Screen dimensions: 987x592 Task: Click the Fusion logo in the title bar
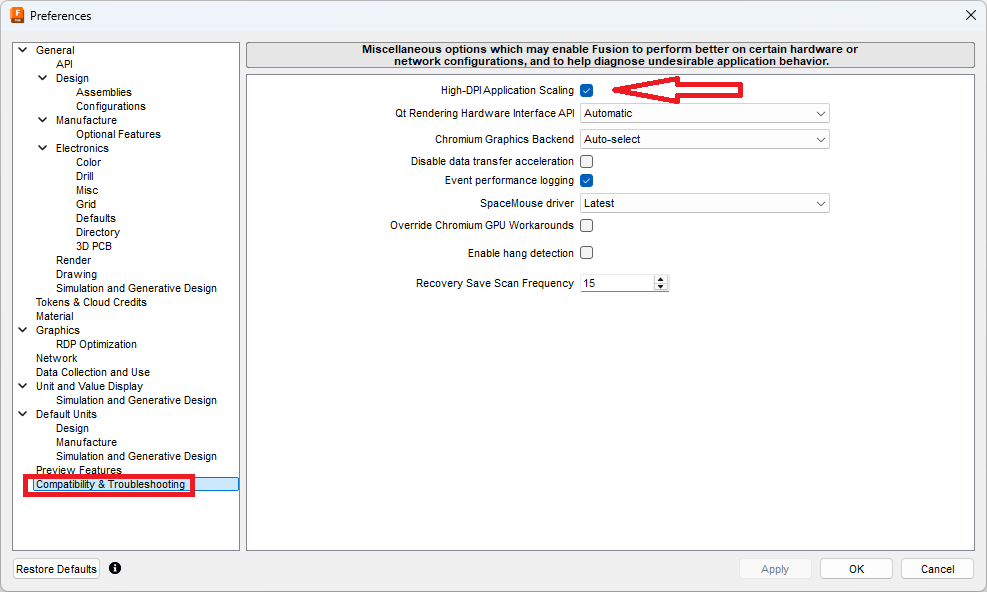click(17, 15)
